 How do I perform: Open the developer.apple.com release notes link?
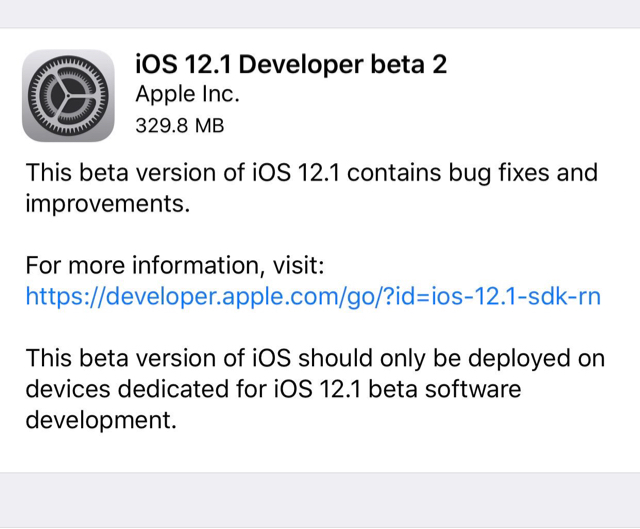pos(313,297)
